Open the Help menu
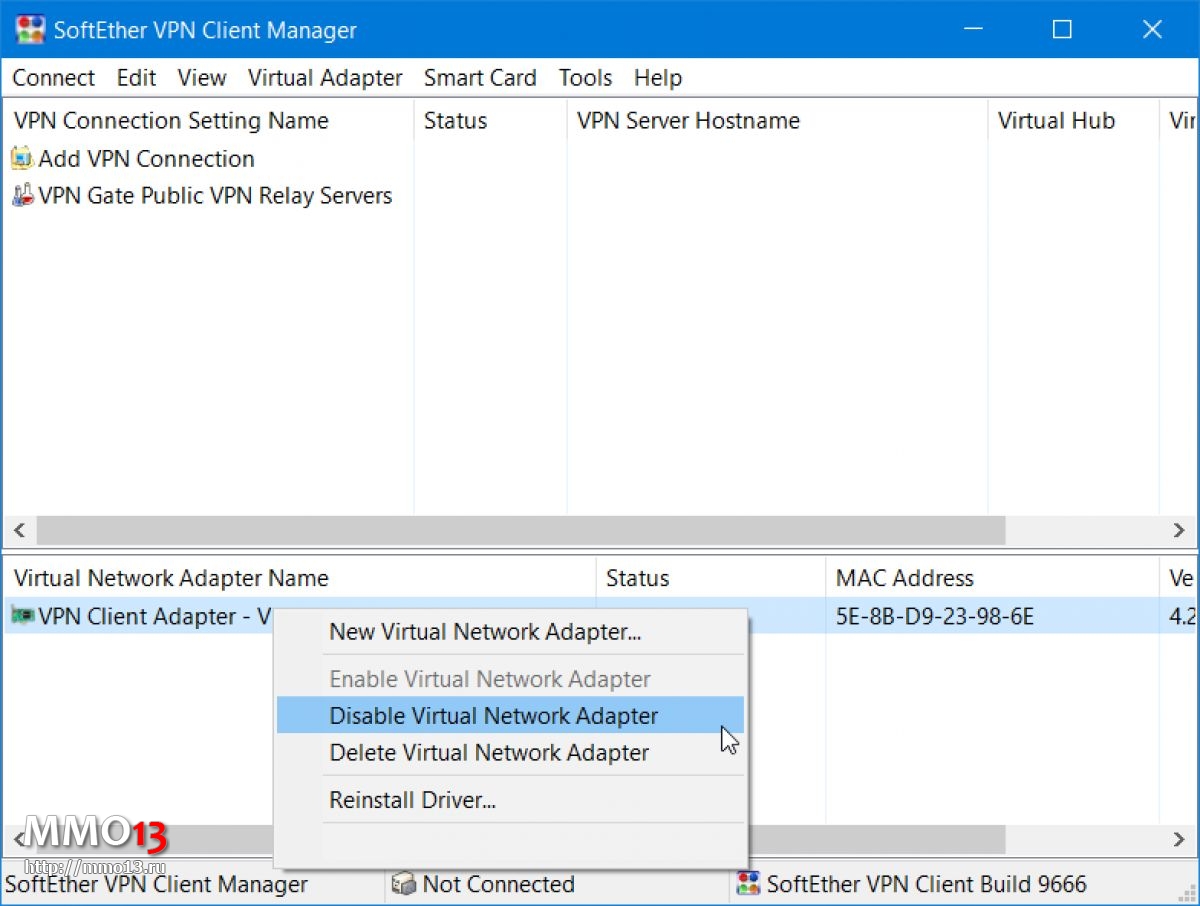Viewport: 1200px width, 906px height. tap(658, 78)
